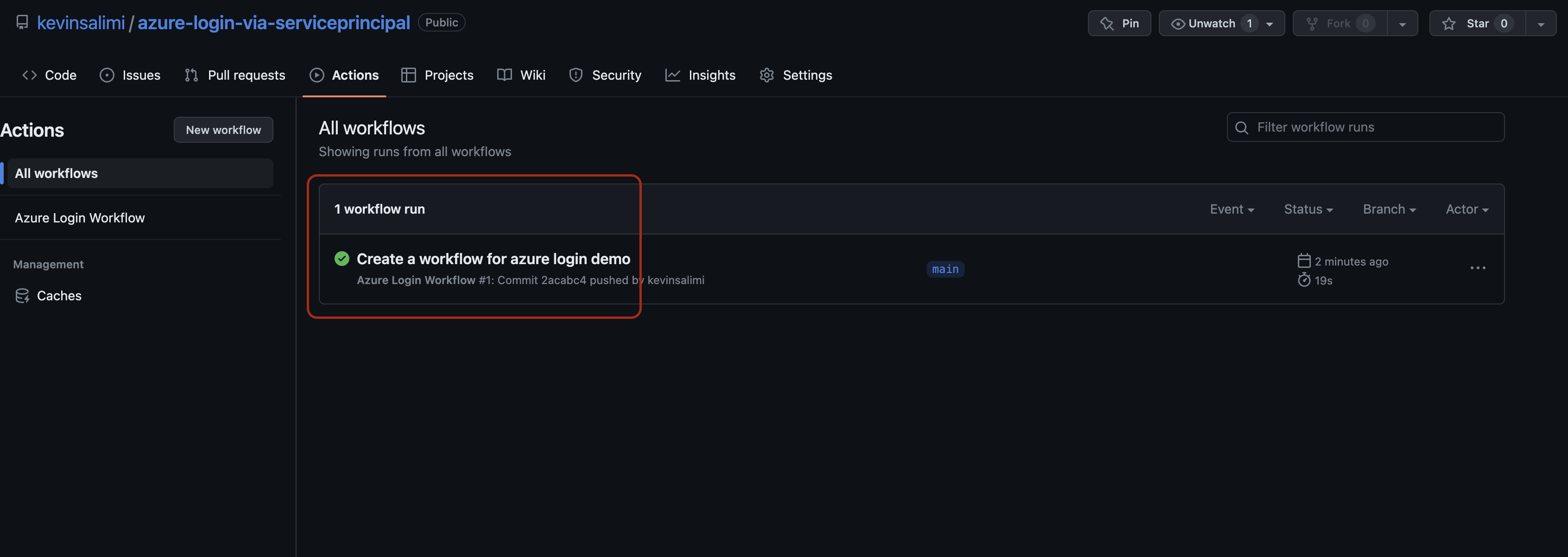The width and height of the screenshot is (1568, 557).
Task: Select the Actions tab
Action: click(344, 75)
